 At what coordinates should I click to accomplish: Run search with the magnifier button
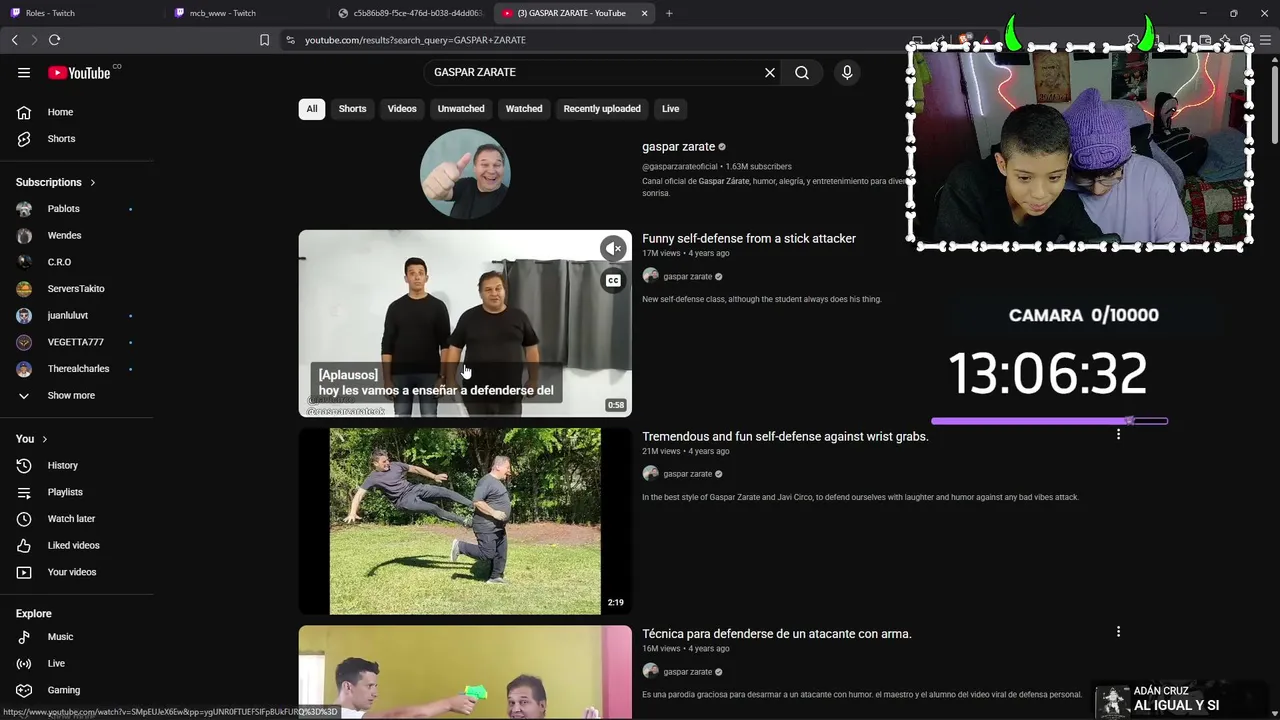[x=802, y=72]
